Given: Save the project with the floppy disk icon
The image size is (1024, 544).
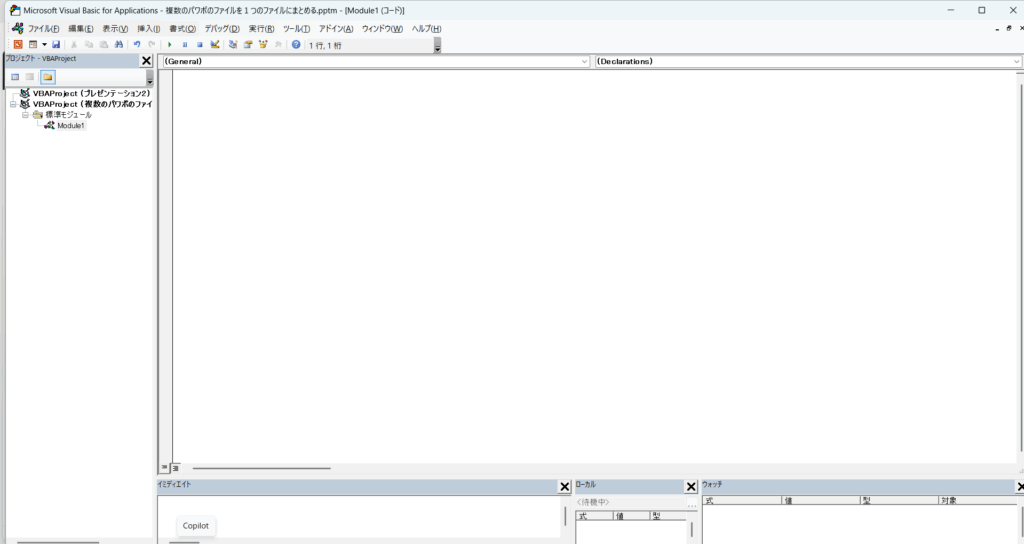Looking at the screenshot, I should click(x=56, y=45).
